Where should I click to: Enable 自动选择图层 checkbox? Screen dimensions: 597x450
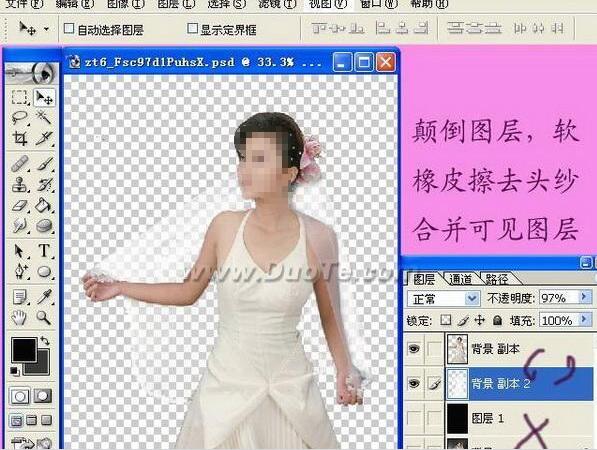[x=69, y=28]
